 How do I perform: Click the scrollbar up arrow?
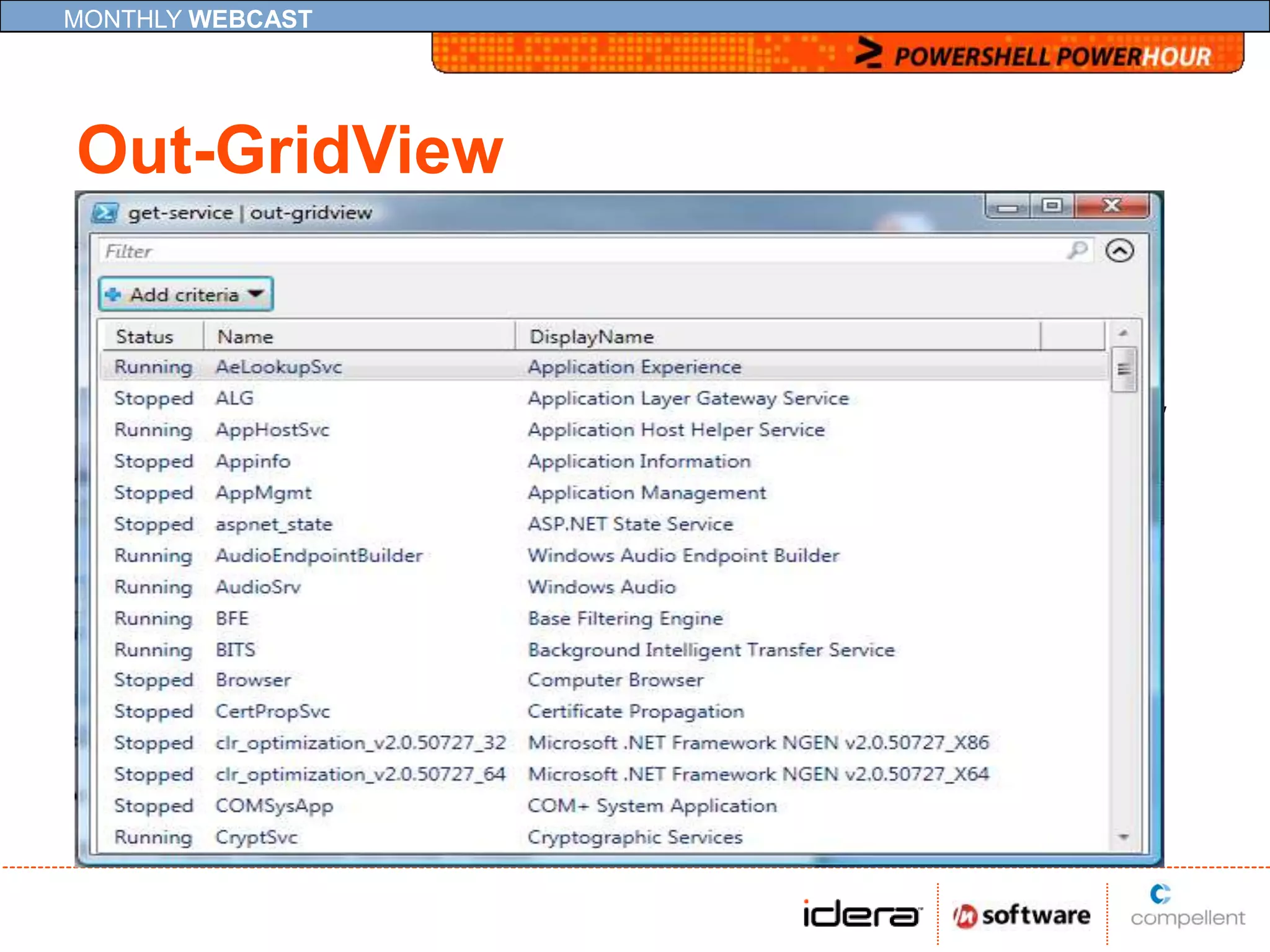coord(1123,333)
